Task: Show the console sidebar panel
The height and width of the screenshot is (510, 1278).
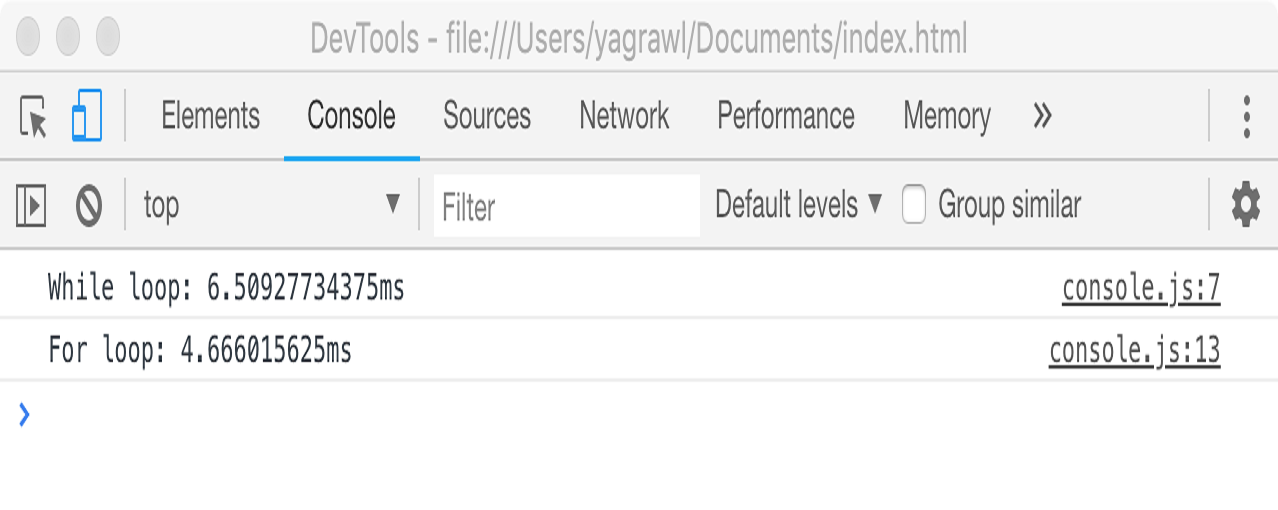Action: point(31,206)
